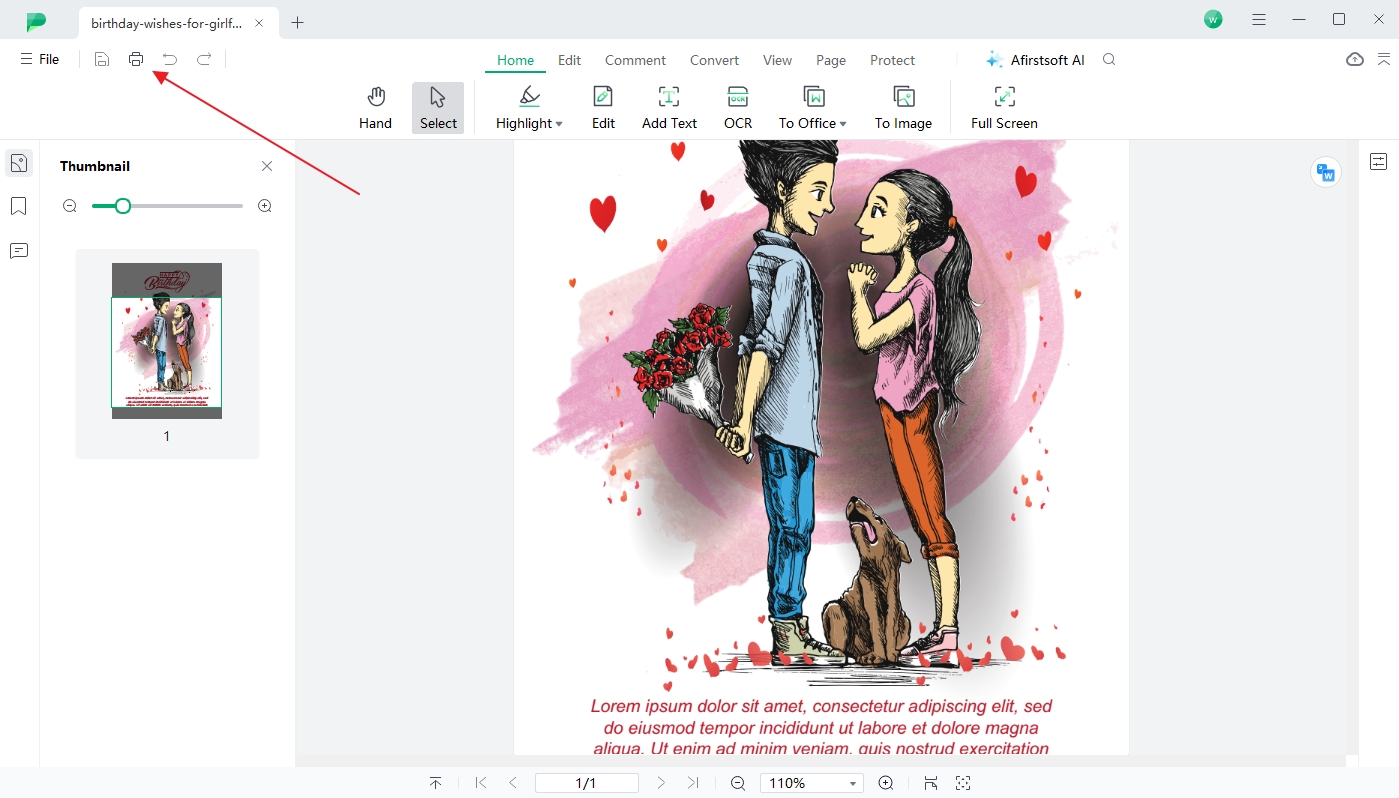Image resolution: width=1399 pixels, height=798 pixels.
Task: Go to the first page
Action: 481,783
